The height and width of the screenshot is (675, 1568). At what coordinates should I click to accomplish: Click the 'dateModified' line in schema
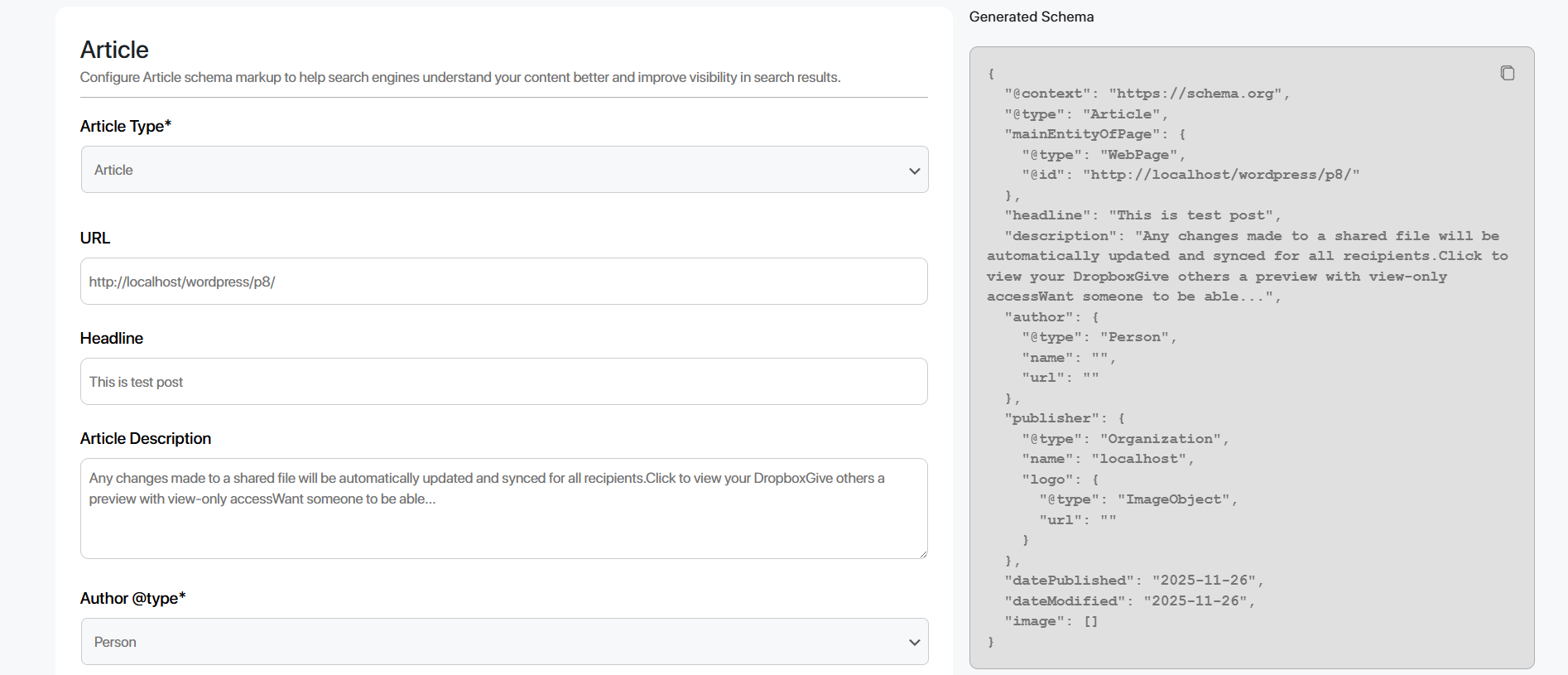point(1130,601)
